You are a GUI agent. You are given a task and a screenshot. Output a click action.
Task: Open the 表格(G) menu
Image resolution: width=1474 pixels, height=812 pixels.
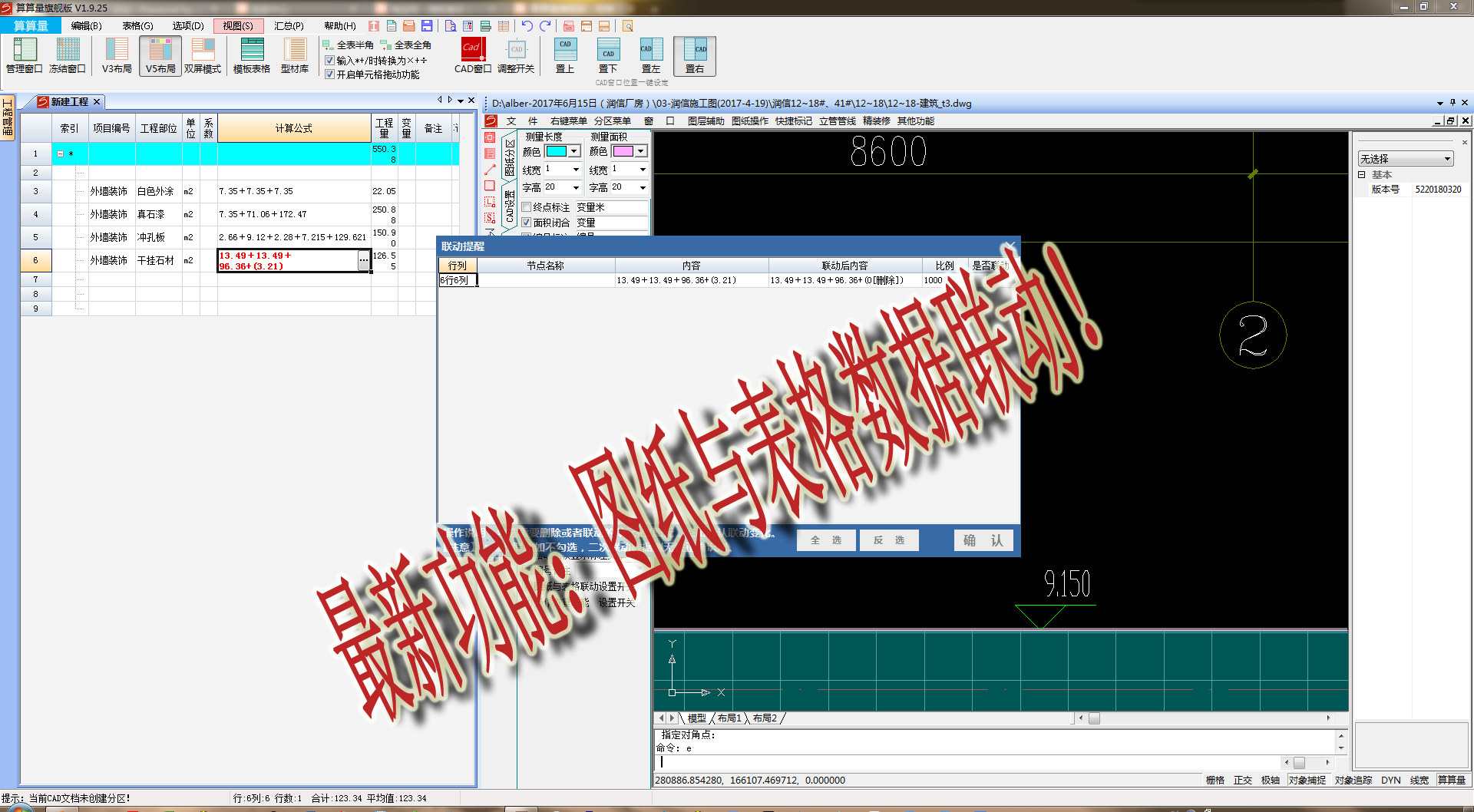tap(138, 26)
